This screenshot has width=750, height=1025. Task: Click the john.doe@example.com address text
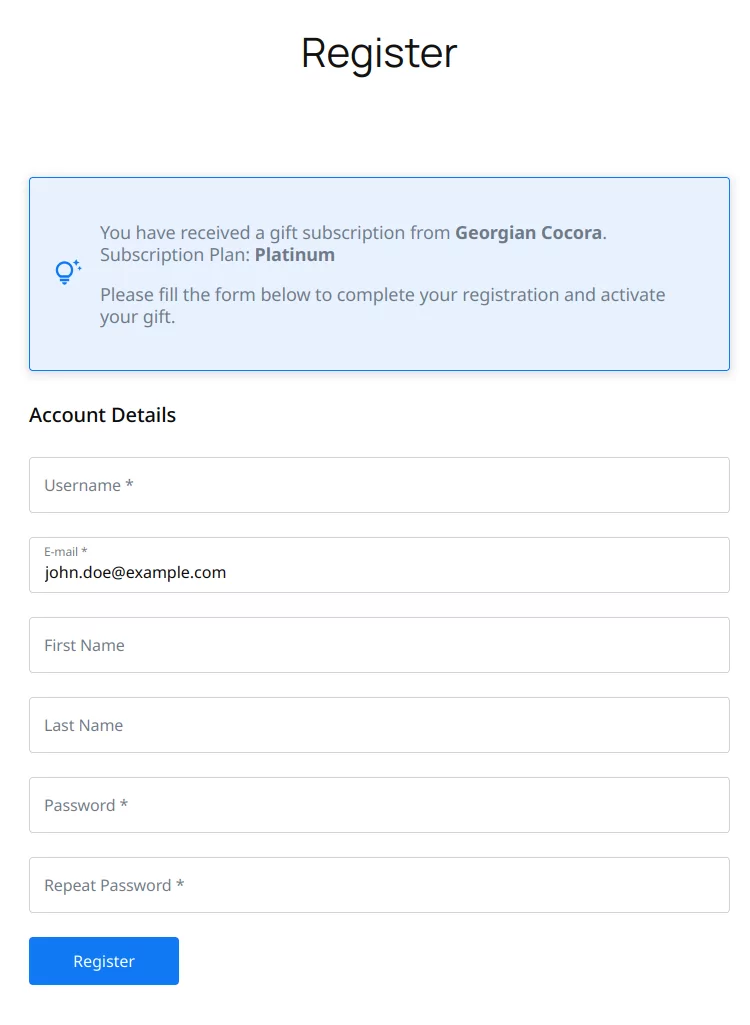pyautogui.click(x=135, y=573)
